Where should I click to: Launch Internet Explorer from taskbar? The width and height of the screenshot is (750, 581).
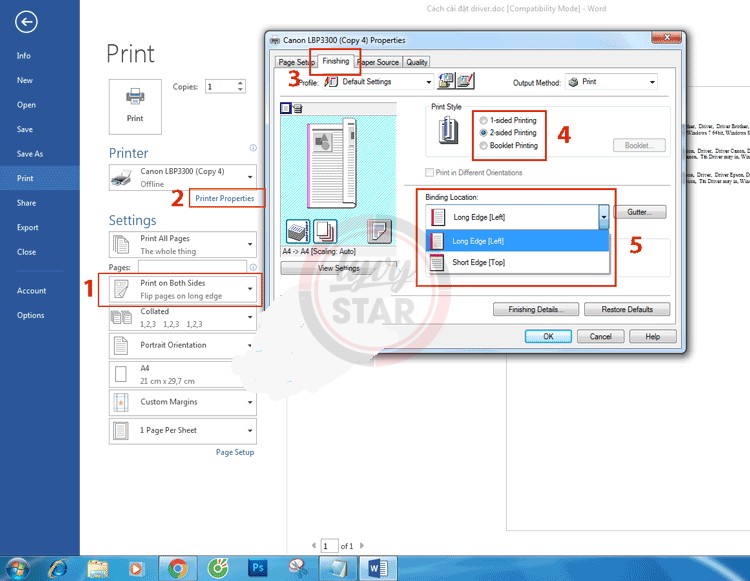click(x=58, y=569)
